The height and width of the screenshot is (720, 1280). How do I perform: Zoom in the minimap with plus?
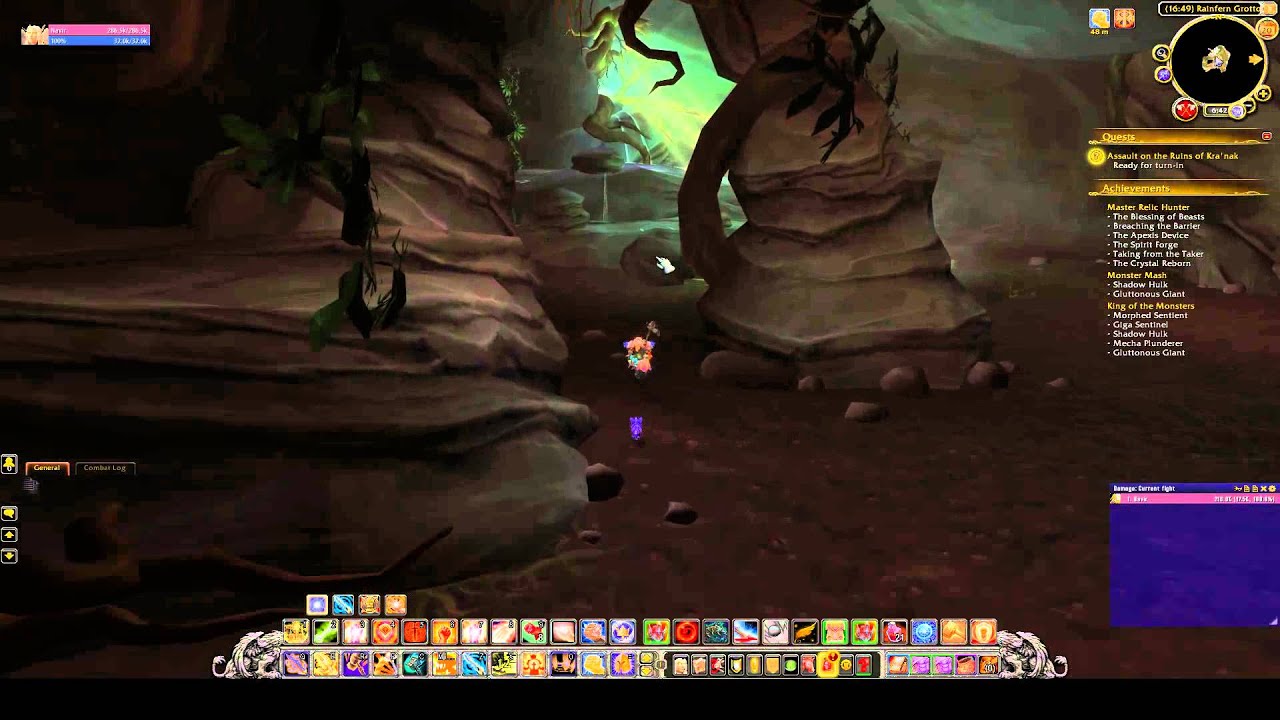tap(1263, 93)
